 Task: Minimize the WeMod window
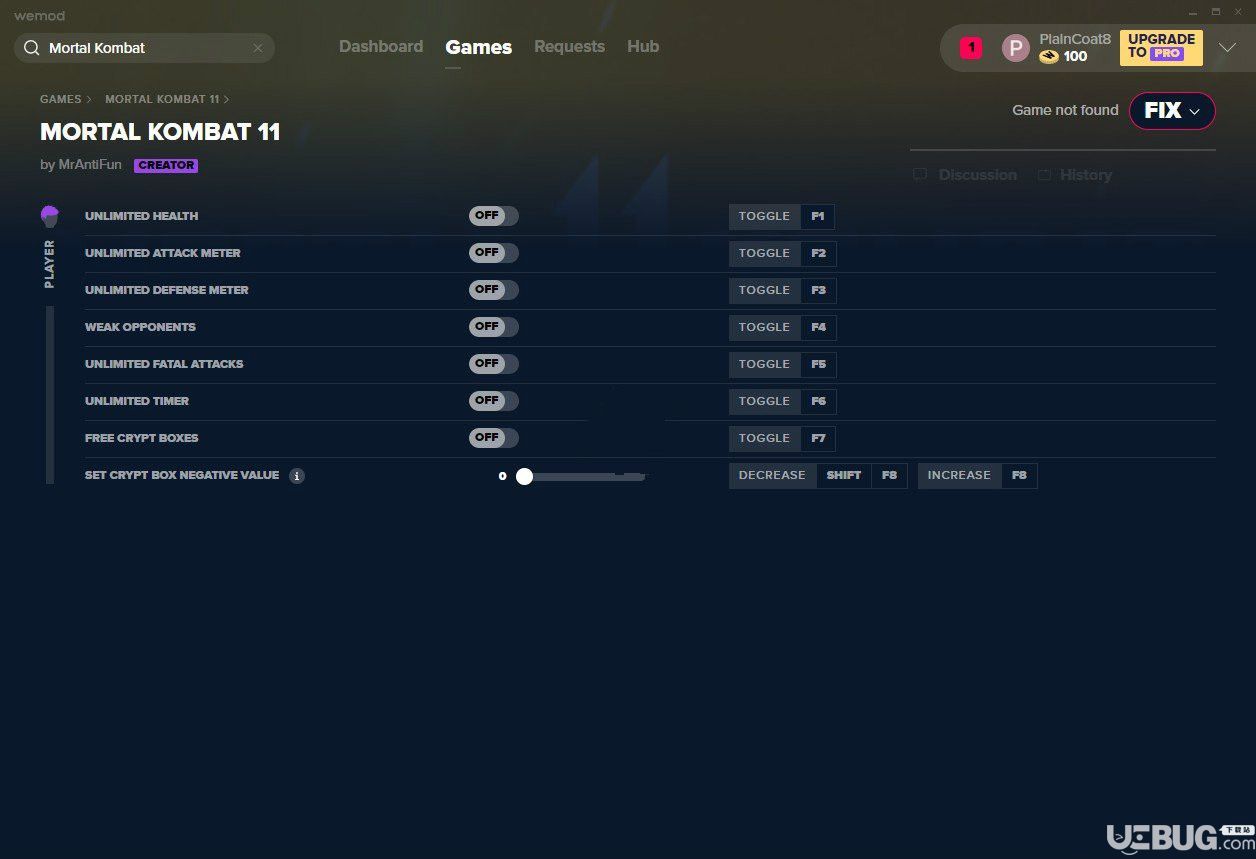1193,12
